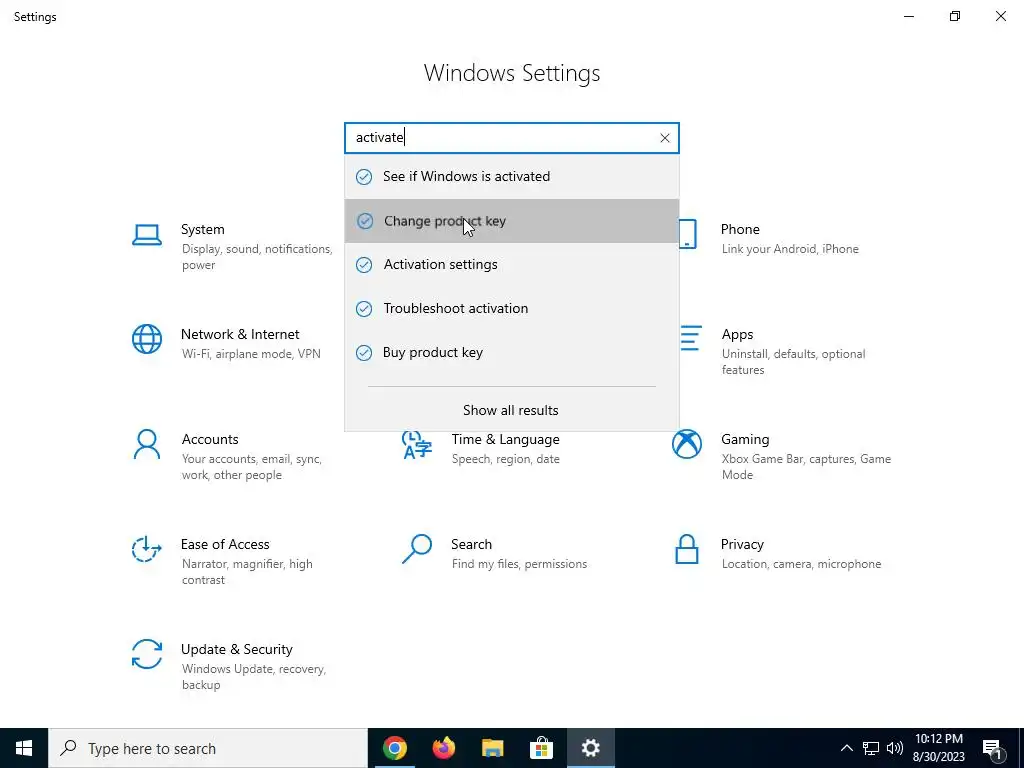Clear the search box with X
1024x768 pixels.
click(665, 138)
